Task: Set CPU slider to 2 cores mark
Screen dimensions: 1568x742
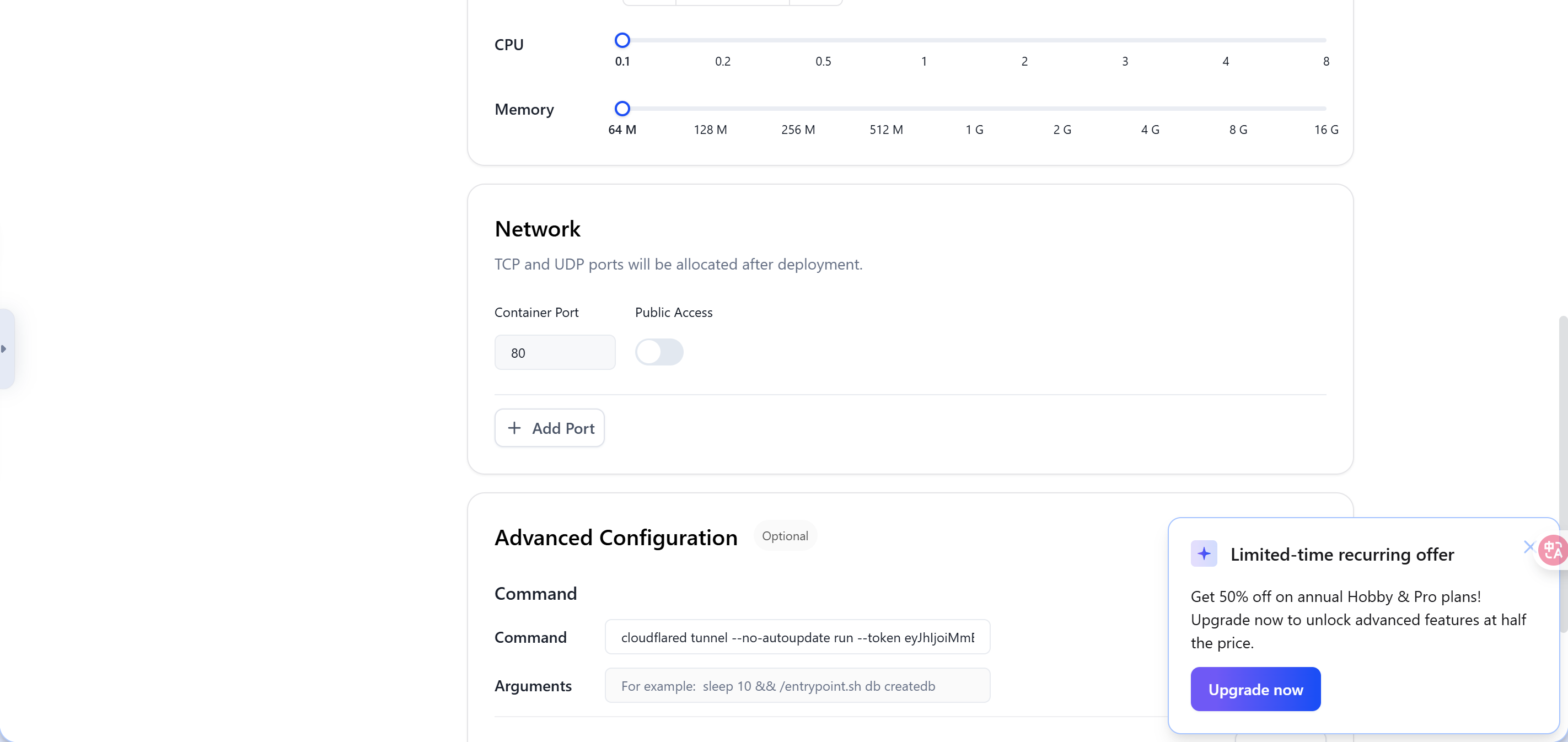Action: point(1024,40)
